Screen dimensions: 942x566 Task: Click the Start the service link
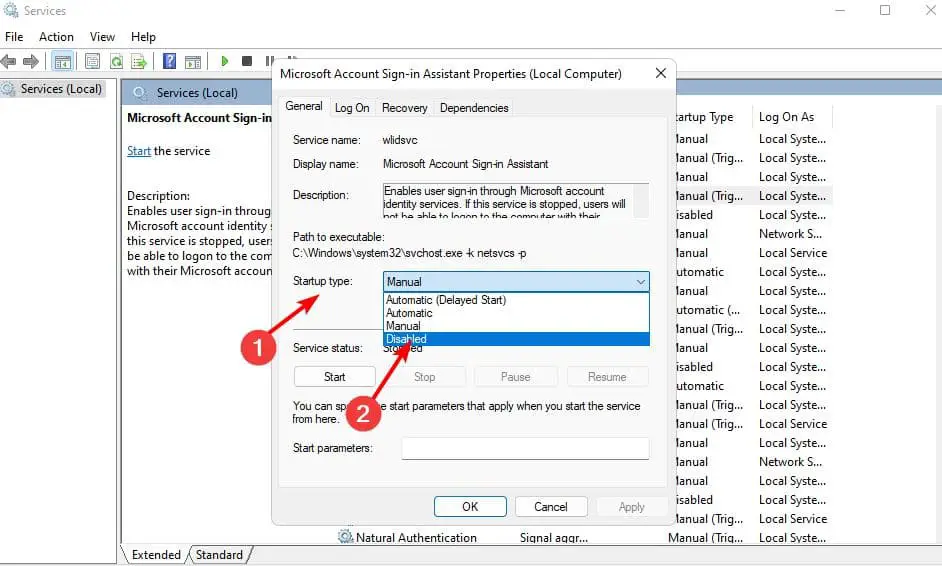[139, 151]
